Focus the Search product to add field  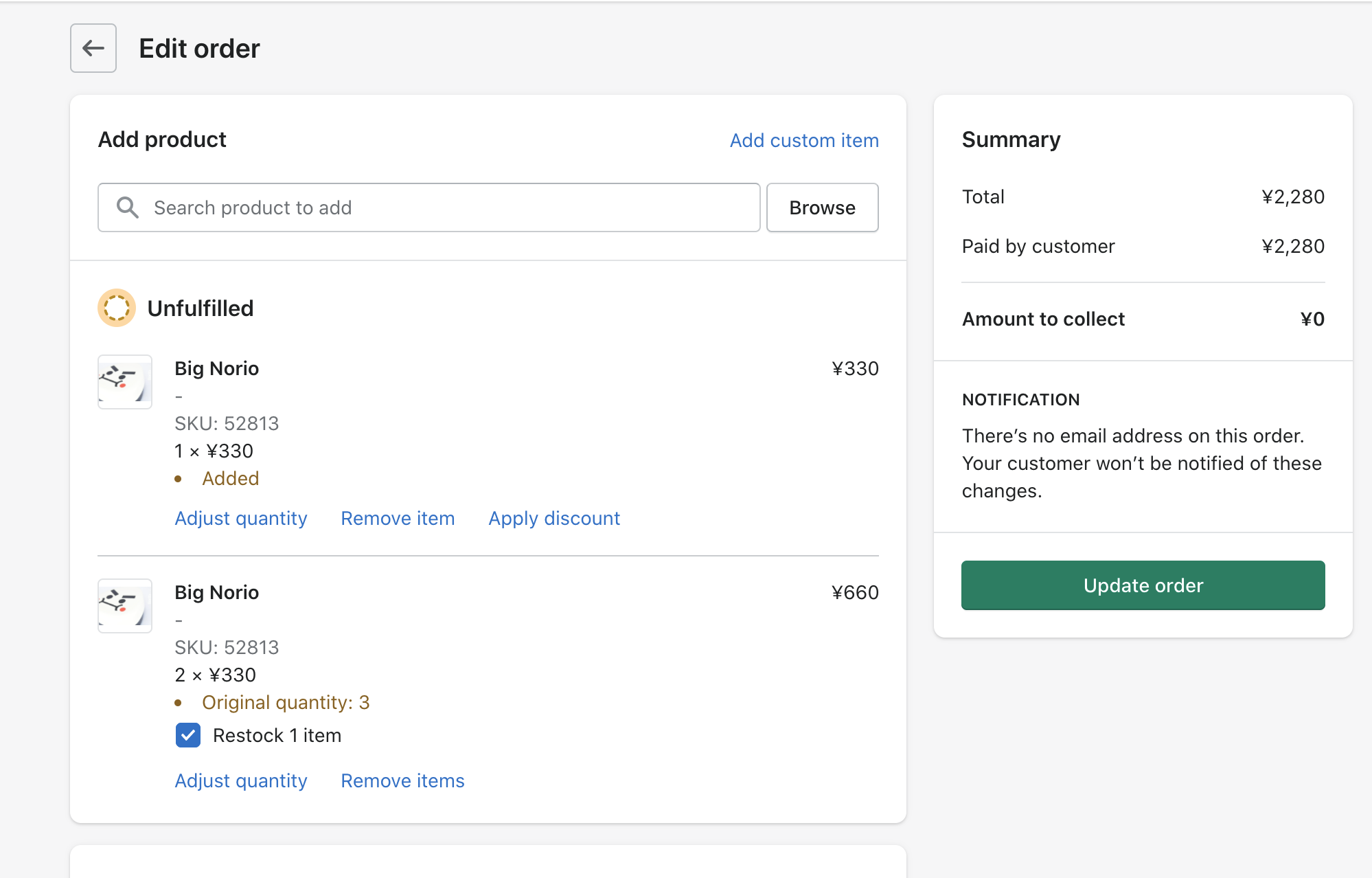pos(429,207)
